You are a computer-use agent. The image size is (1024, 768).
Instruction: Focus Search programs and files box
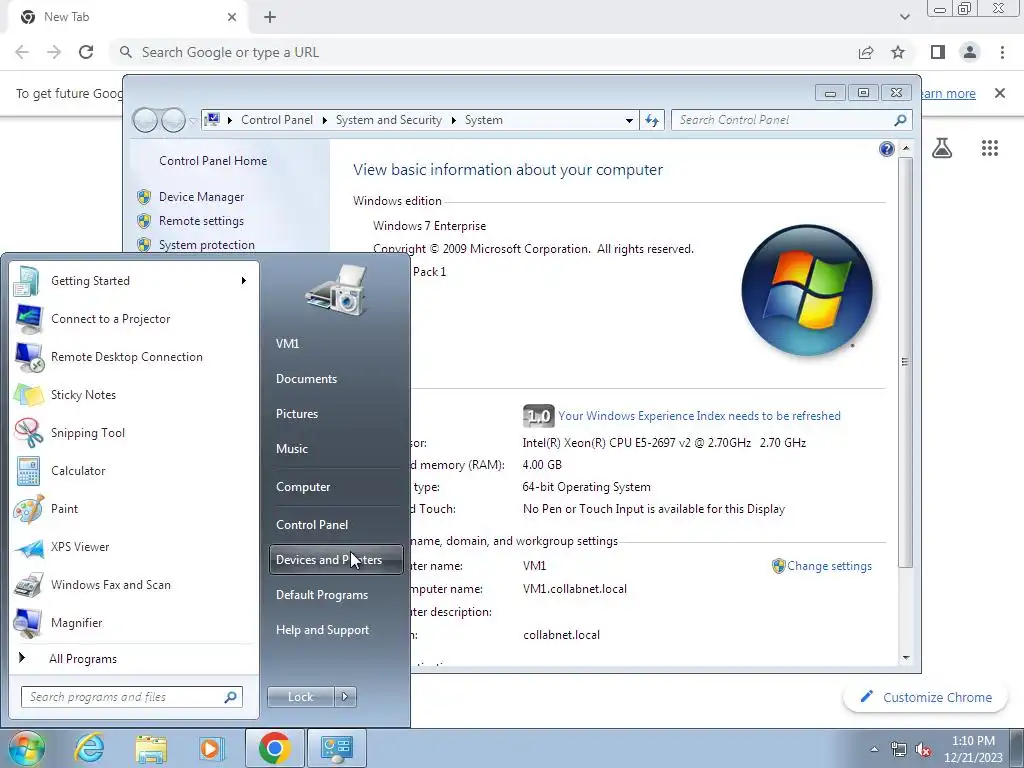(x=131, y=697)
